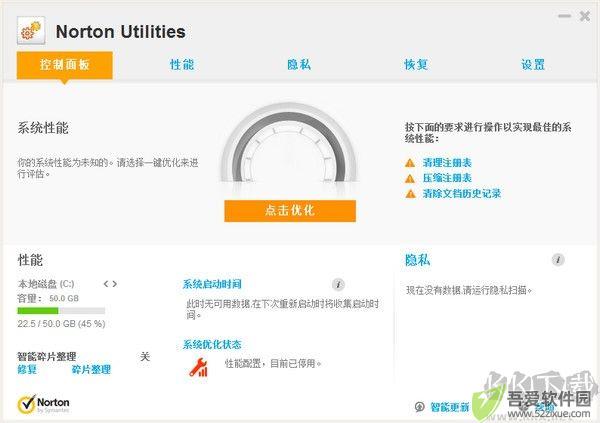Click the 系统启动时间 link
Screen dimensions: 600x423
pos(212,284)
